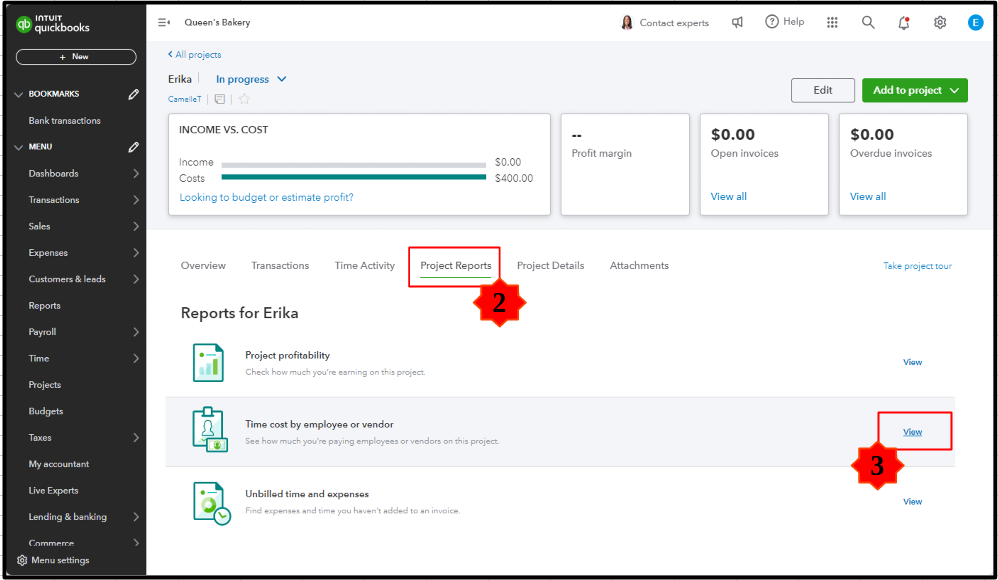Expand the Taxes submenu arrow
This screenshot has width=998, height=580.
click(136, 437)
